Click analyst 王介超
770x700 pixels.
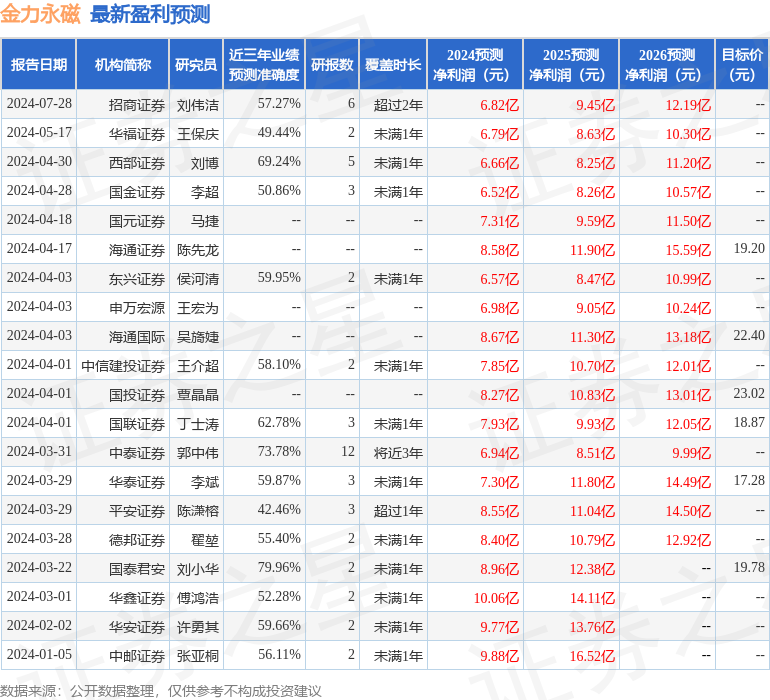(198, 366)
